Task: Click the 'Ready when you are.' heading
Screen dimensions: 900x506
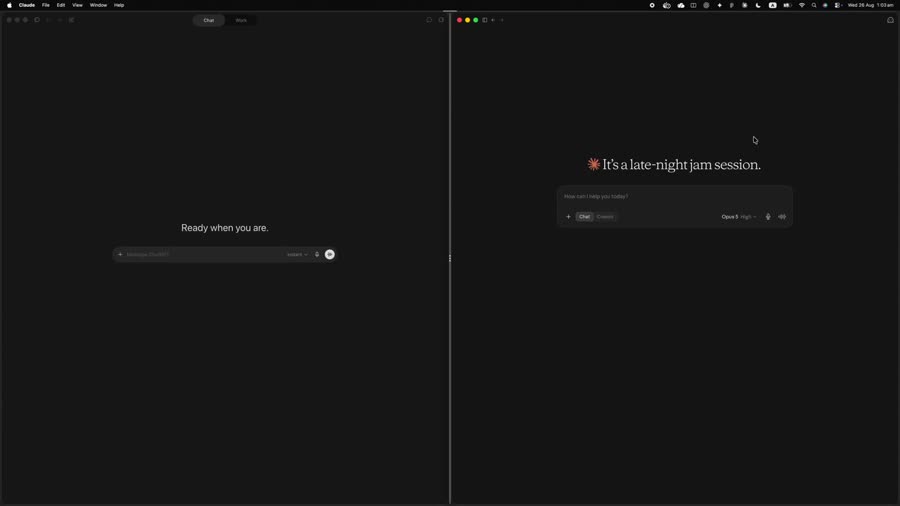Action: [x=224, y=228]
